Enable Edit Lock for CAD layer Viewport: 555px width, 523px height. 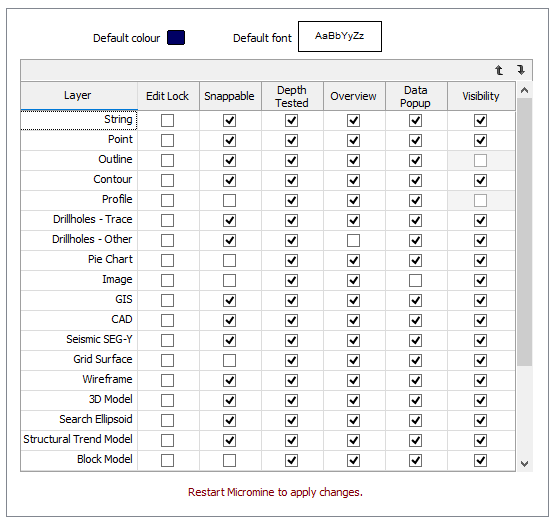[x=167, y=321]
